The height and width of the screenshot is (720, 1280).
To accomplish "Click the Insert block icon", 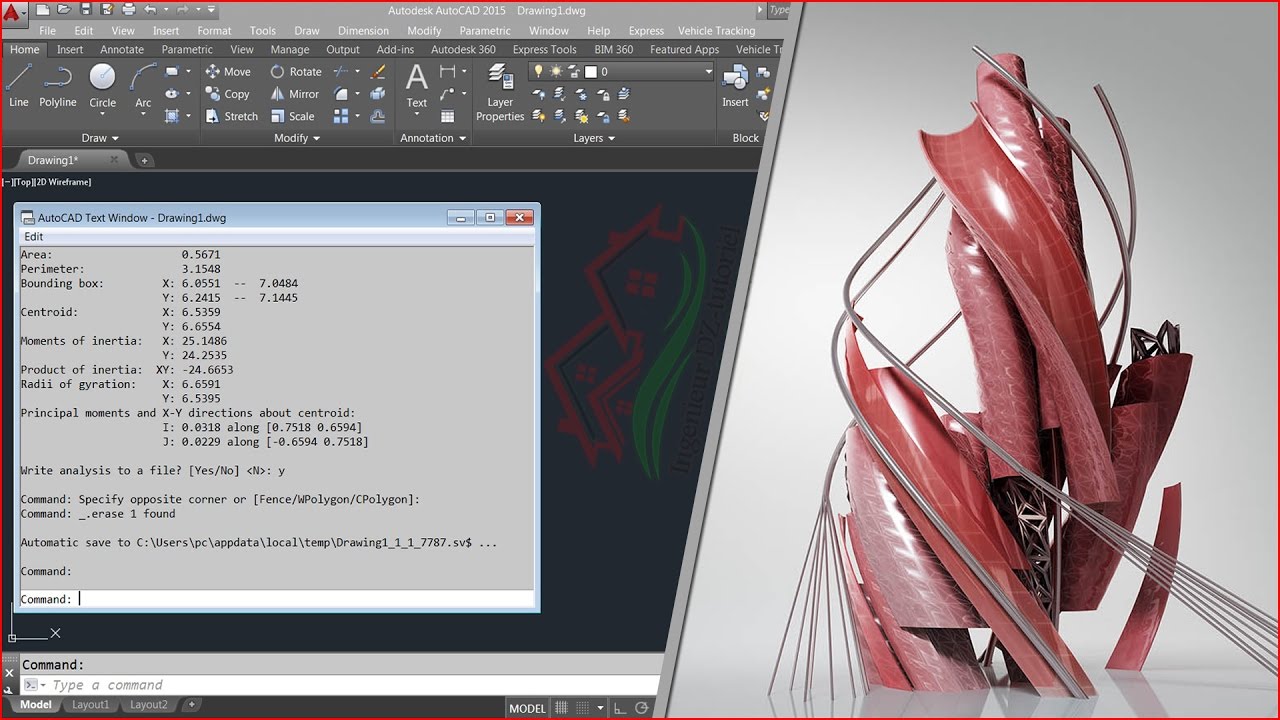I will [735, 87].
